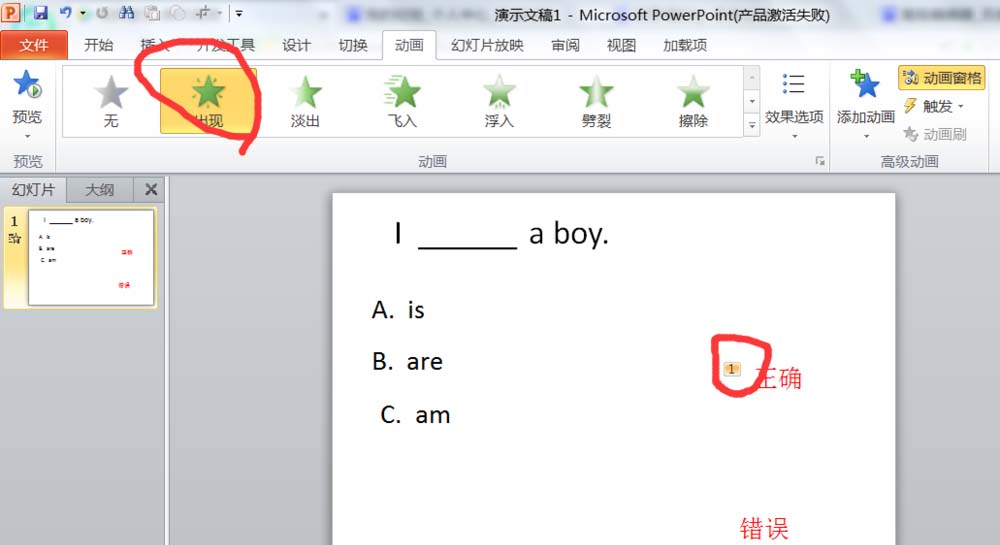Select the red 正确 text box
This screenshot has width=1000, height=545.
point(779,378)
